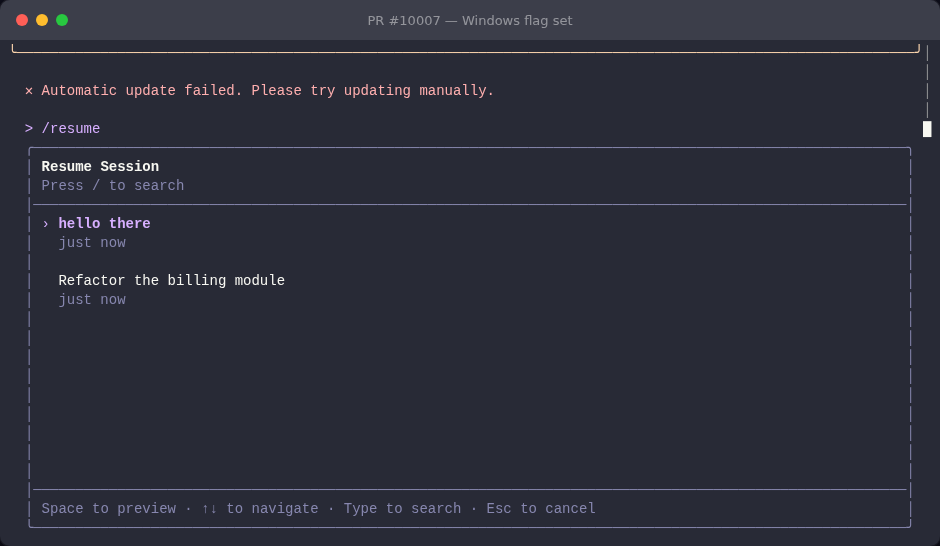Click the up/down arrows navigate hint
The image size is (940, 546).
tap(260, 508)
